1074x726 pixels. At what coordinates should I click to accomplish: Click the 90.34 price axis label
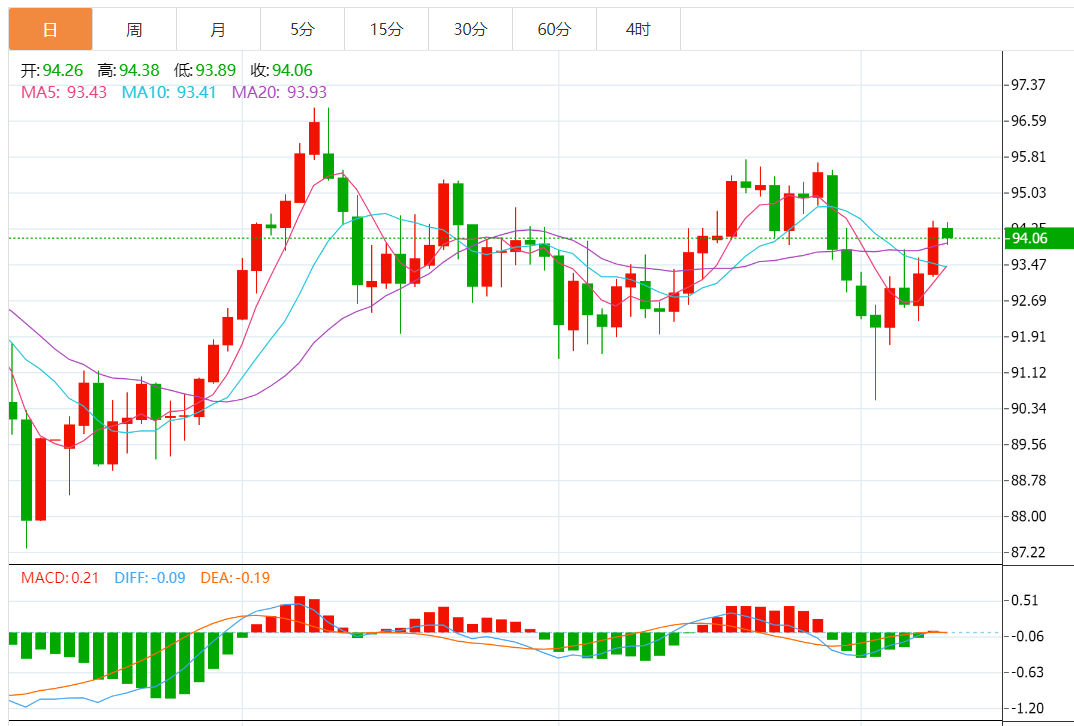click(x=1029, y=408)
